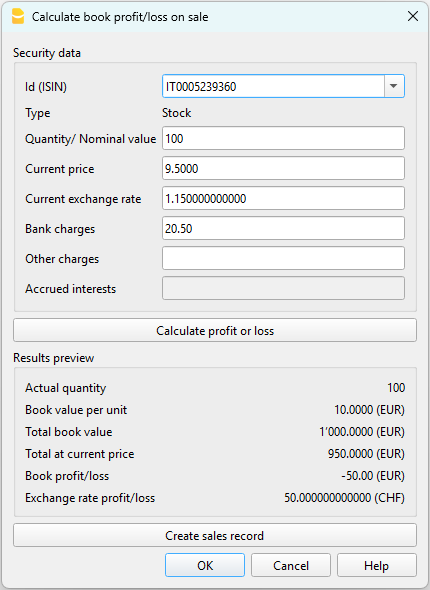Close the Calculate book profit/loss dialog

coord(413,16)
